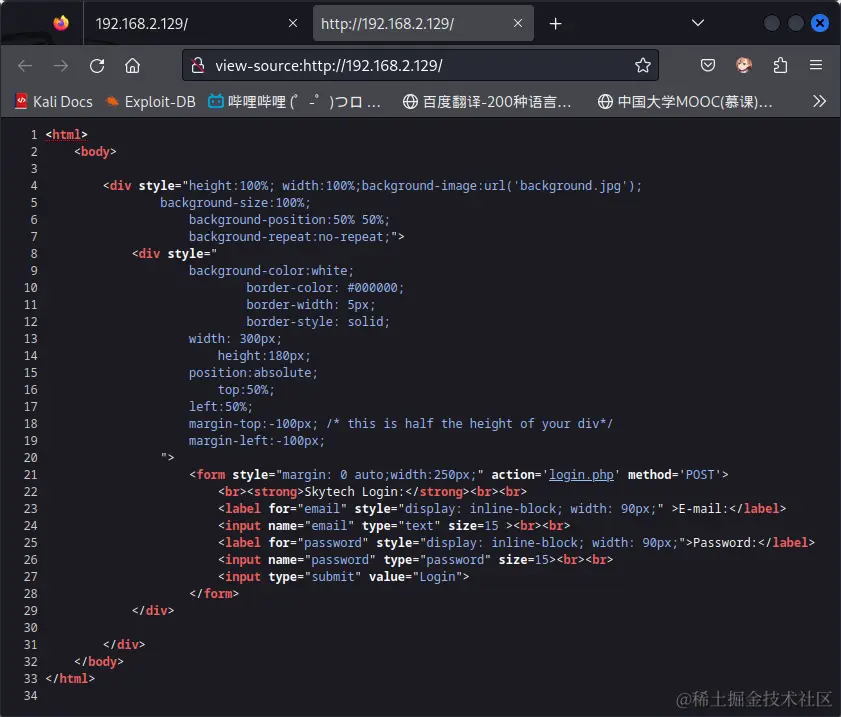Open the avatar extension icon
Screen dimensions: 841x717
744,65
